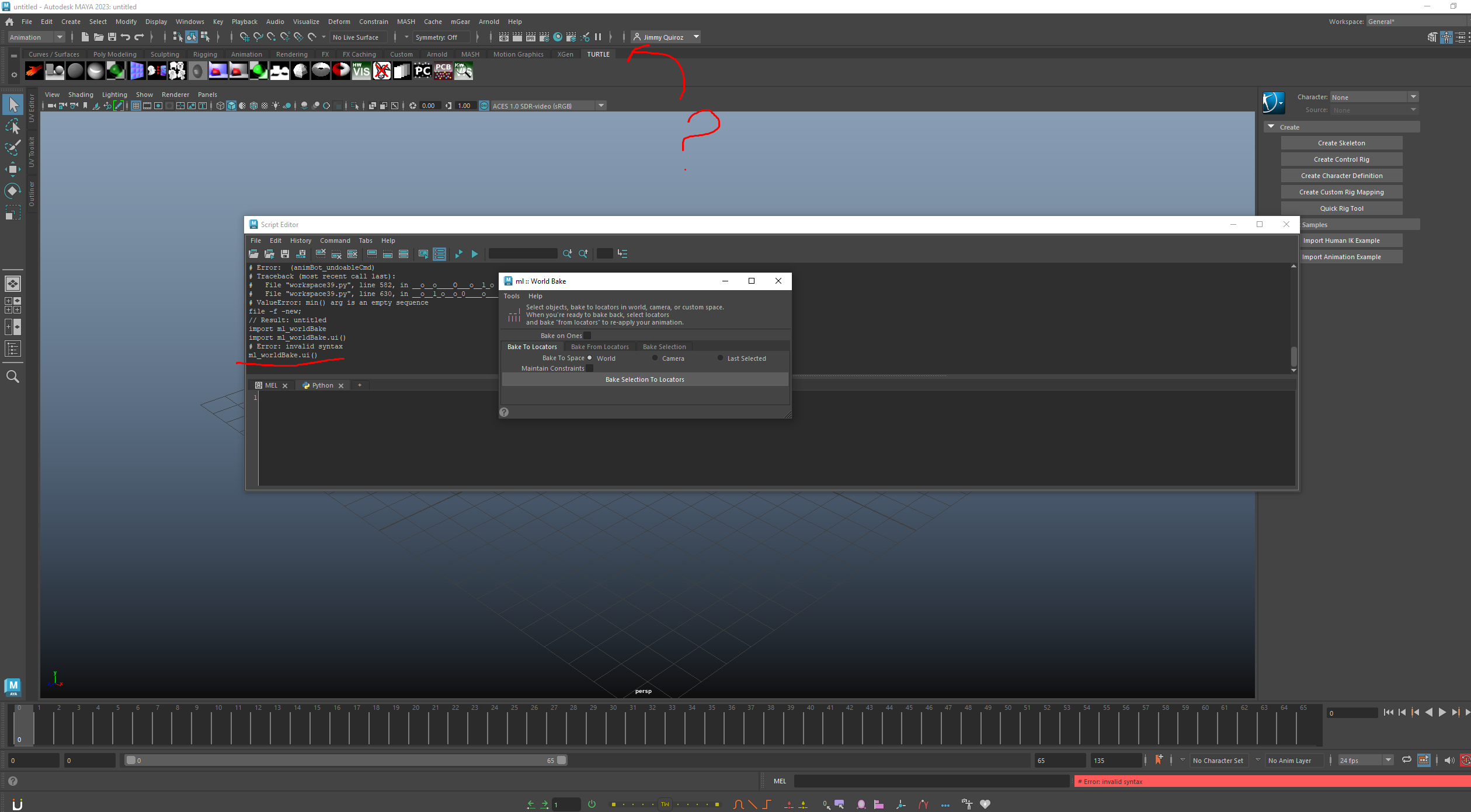The image size is (1471, 812).
Task: Open the Symmetry: Off dropdown
Action: click(441, 37)
